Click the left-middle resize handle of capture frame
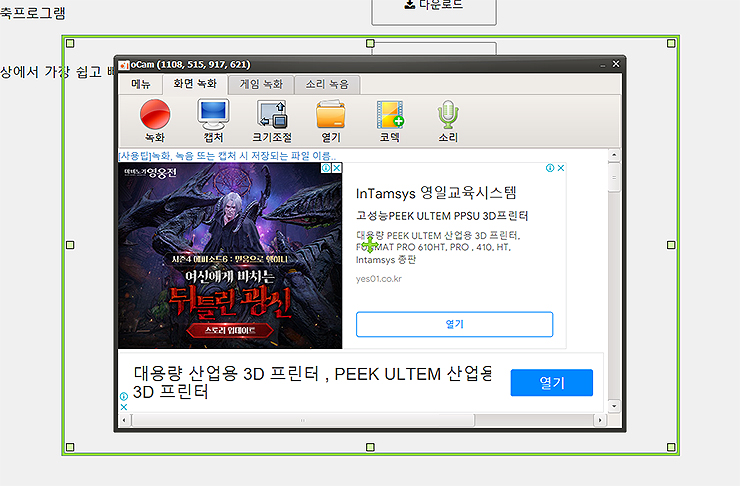The height and width of the screenshot is (486, 740). click(70, 245)
